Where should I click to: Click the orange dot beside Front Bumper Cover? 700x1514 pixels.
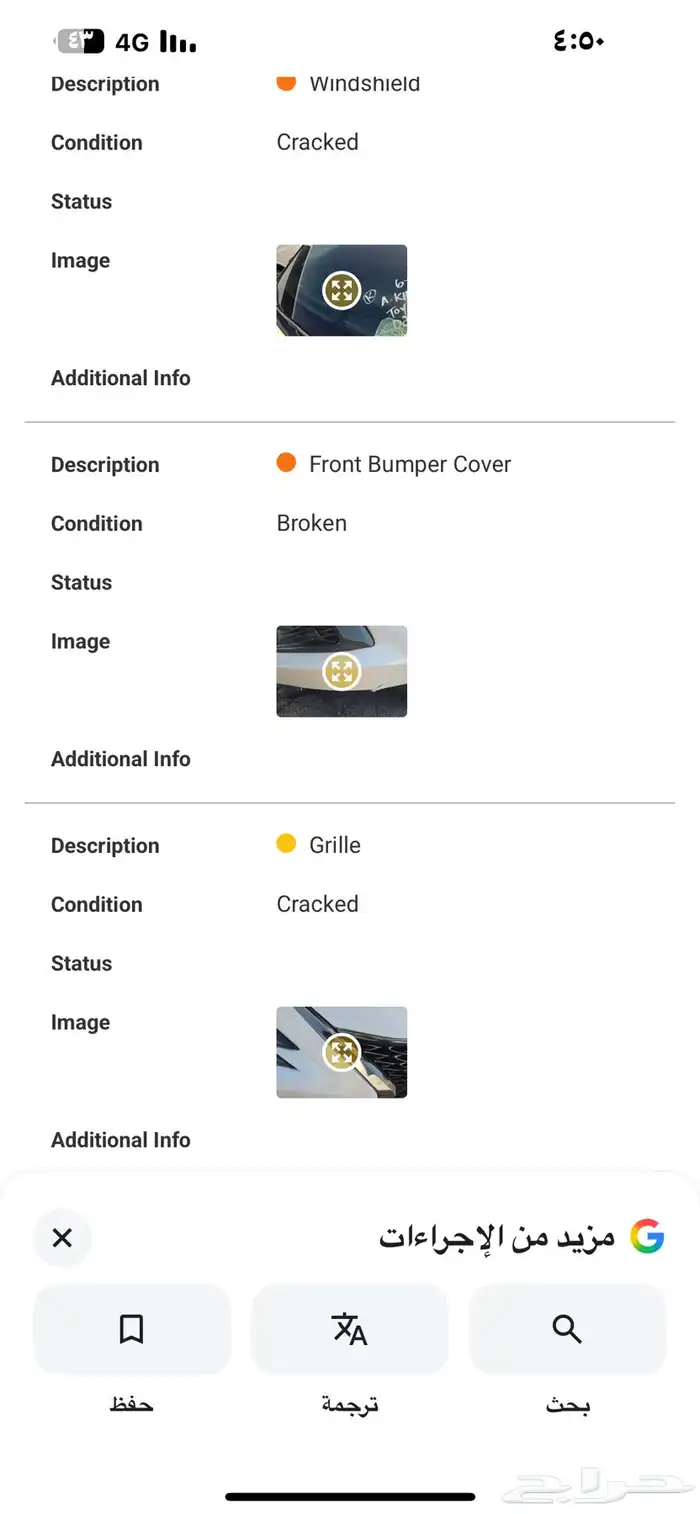coord(286,463)
